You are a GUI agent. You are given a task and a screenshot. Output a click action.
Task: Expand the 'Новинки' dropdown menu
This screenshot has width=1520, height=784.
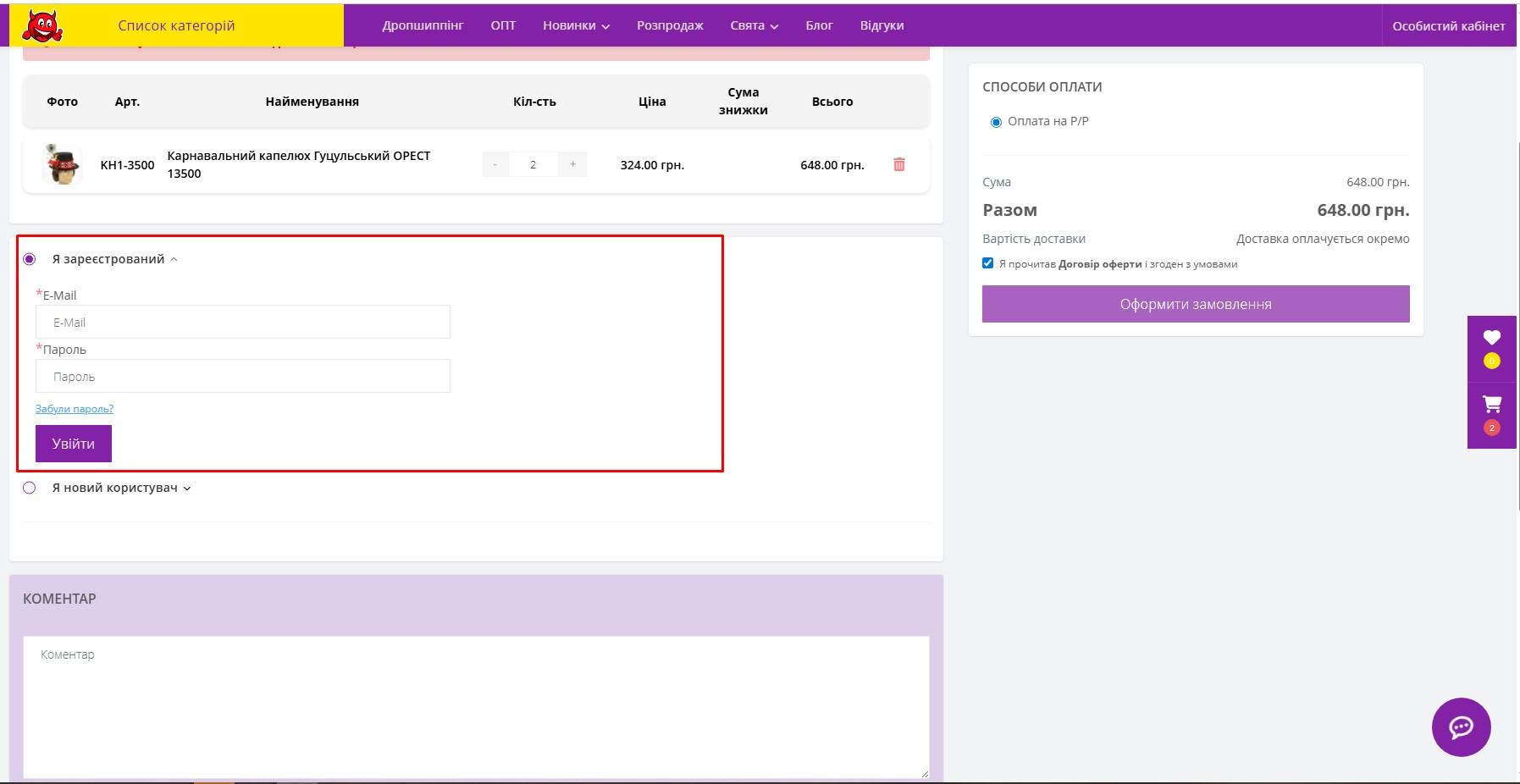tap(576, 26)
